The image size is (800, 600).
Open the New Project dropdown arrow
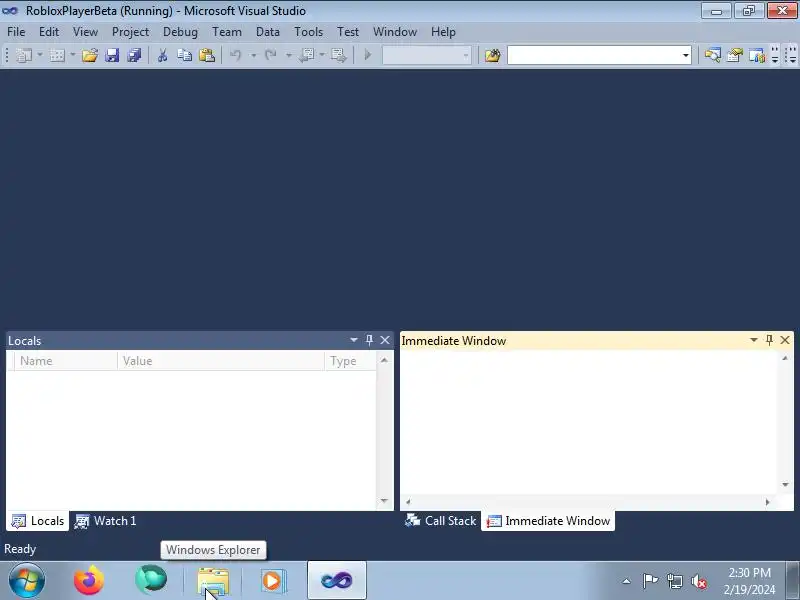click(x=40, y=55)
